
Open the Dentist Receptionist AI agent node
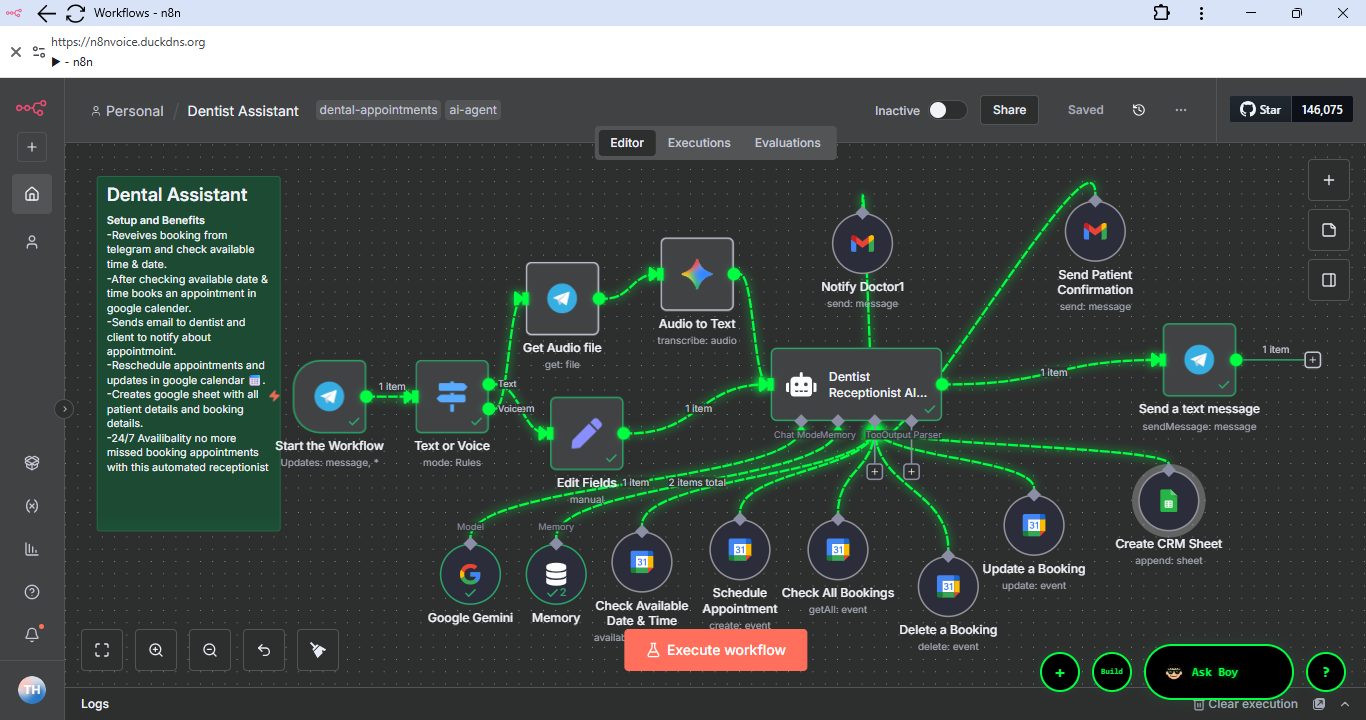pos(856,384)
